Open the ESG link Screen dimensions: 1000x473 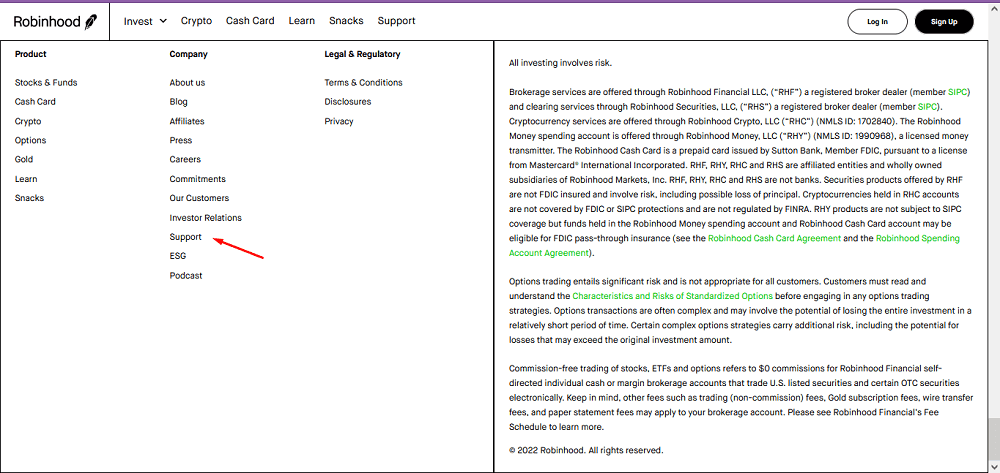[178, 256]
